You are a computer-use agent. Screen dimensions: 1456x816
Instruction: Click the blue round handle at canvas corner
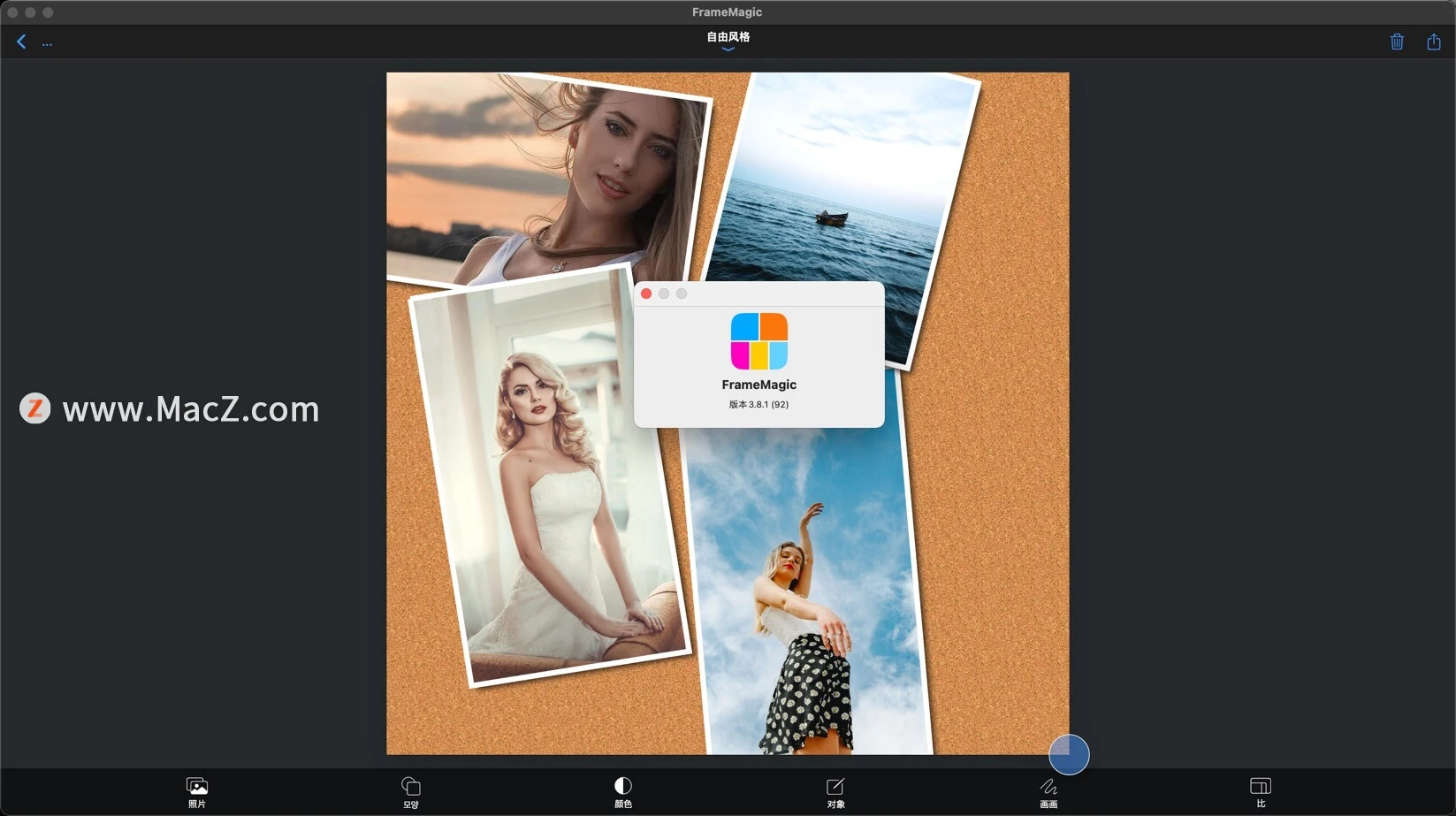click(1069, 755)
